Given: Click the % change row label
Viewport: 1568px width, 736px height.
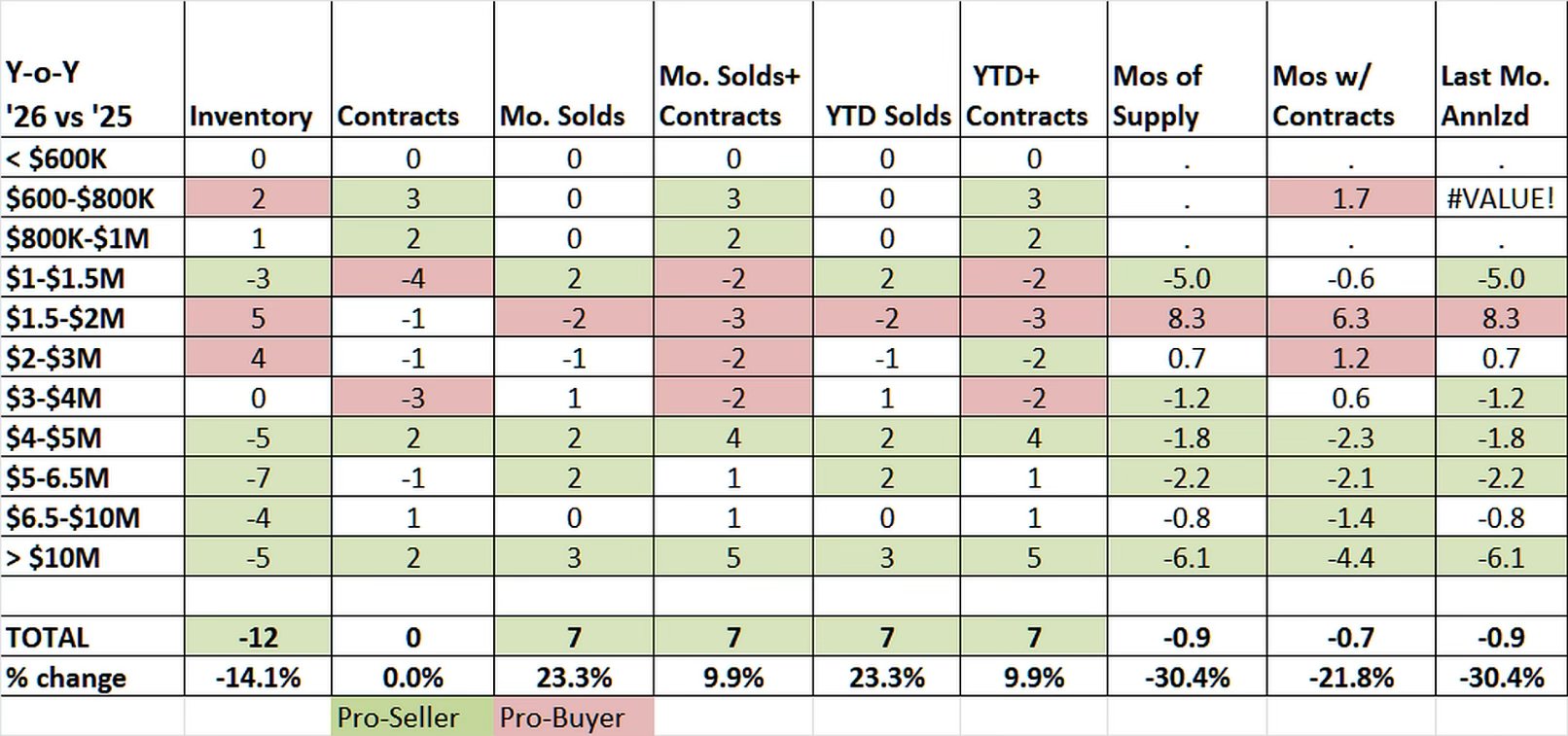Looking at the screenshot, I should click(x=66, y=677).
